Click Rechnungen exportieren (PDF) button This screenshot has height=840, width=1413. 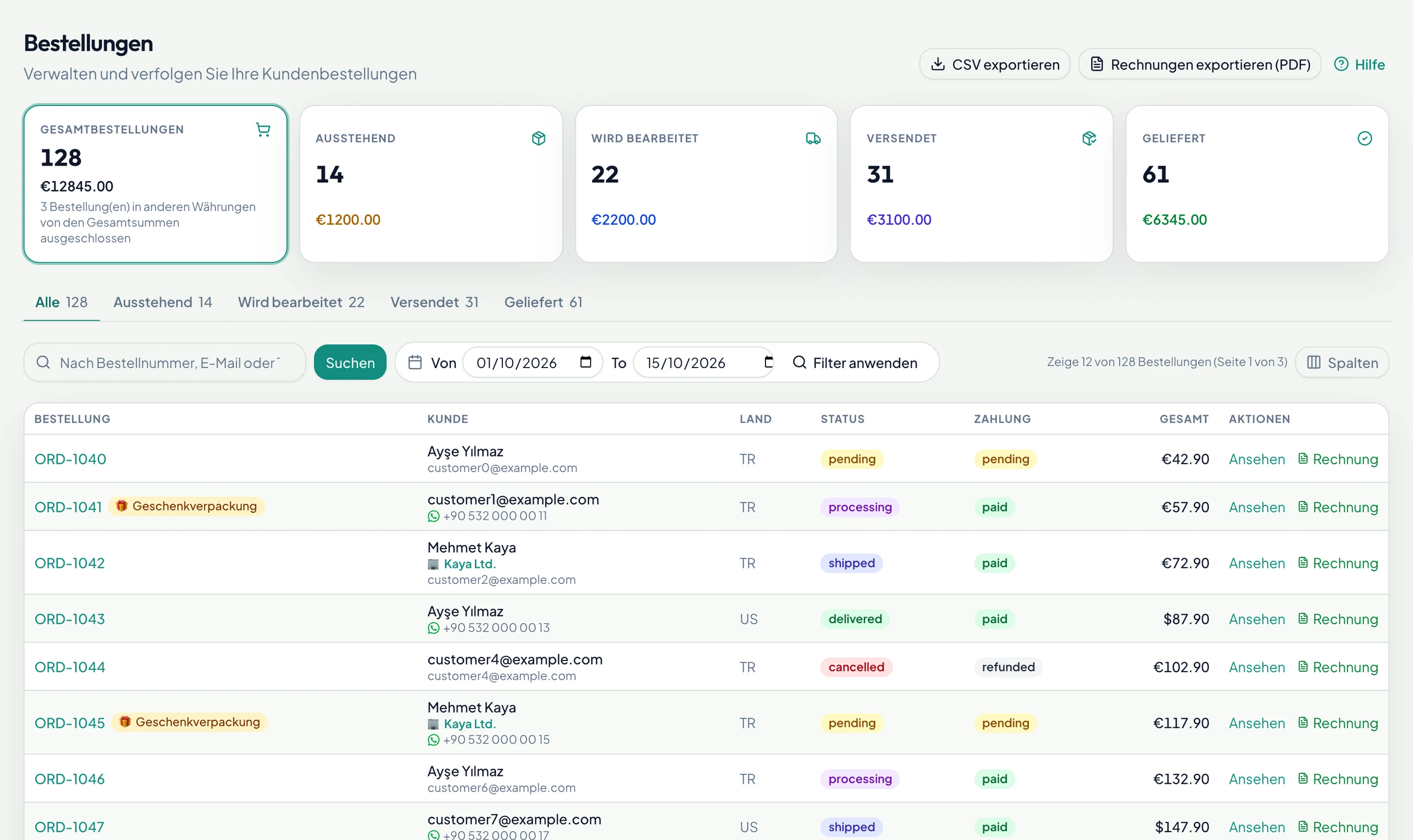click(x=1199, y=65)
